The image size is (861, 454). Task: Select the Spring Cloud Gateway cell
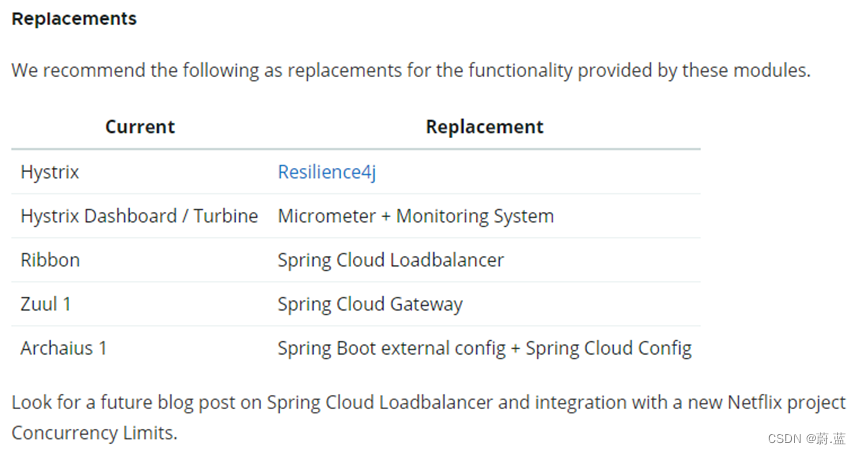(370, 304)
